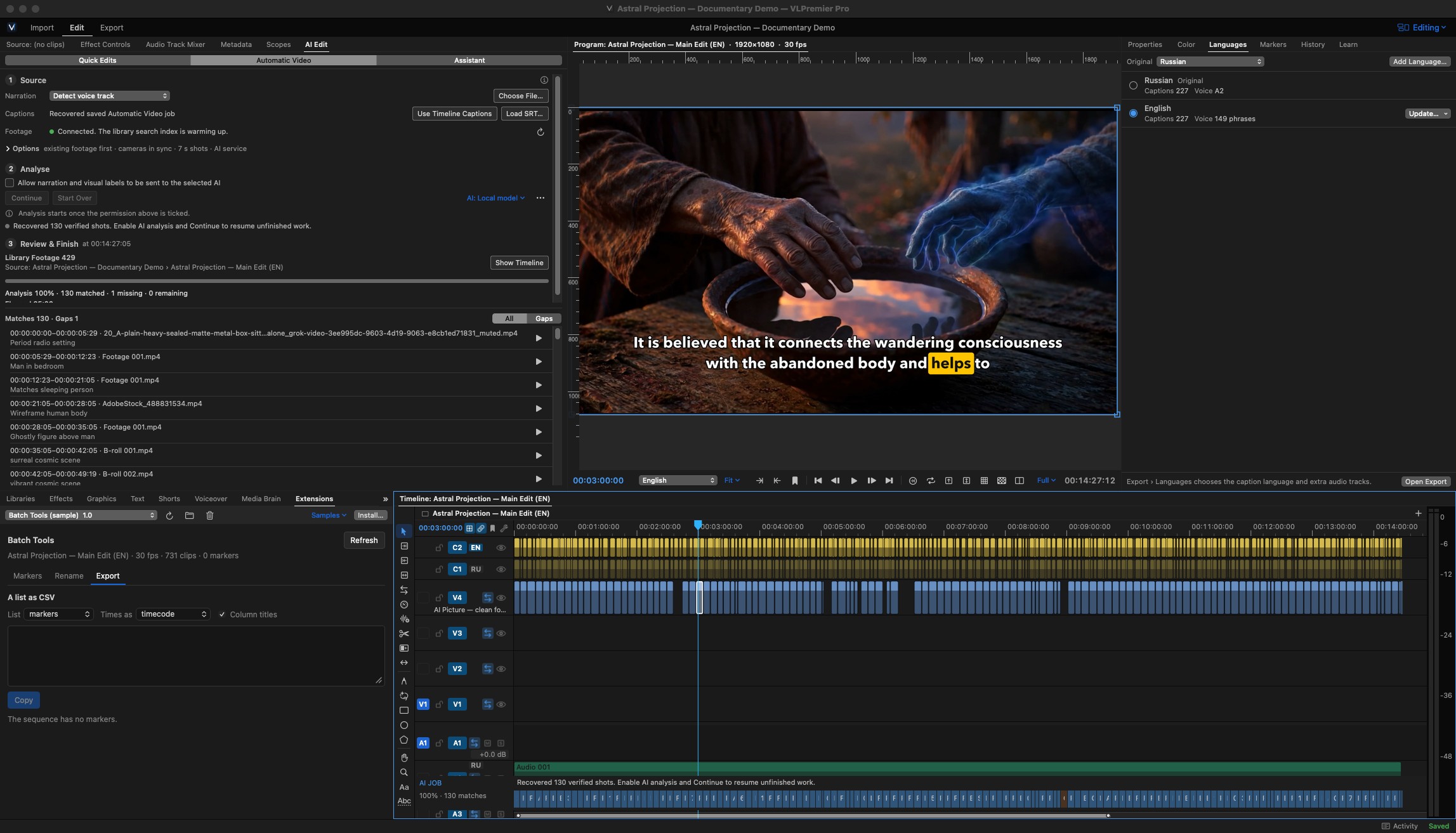This screenshot has width=1456, height=833.
Task: Toggle loop playback in Program monitor
Action: click(931, 481)
